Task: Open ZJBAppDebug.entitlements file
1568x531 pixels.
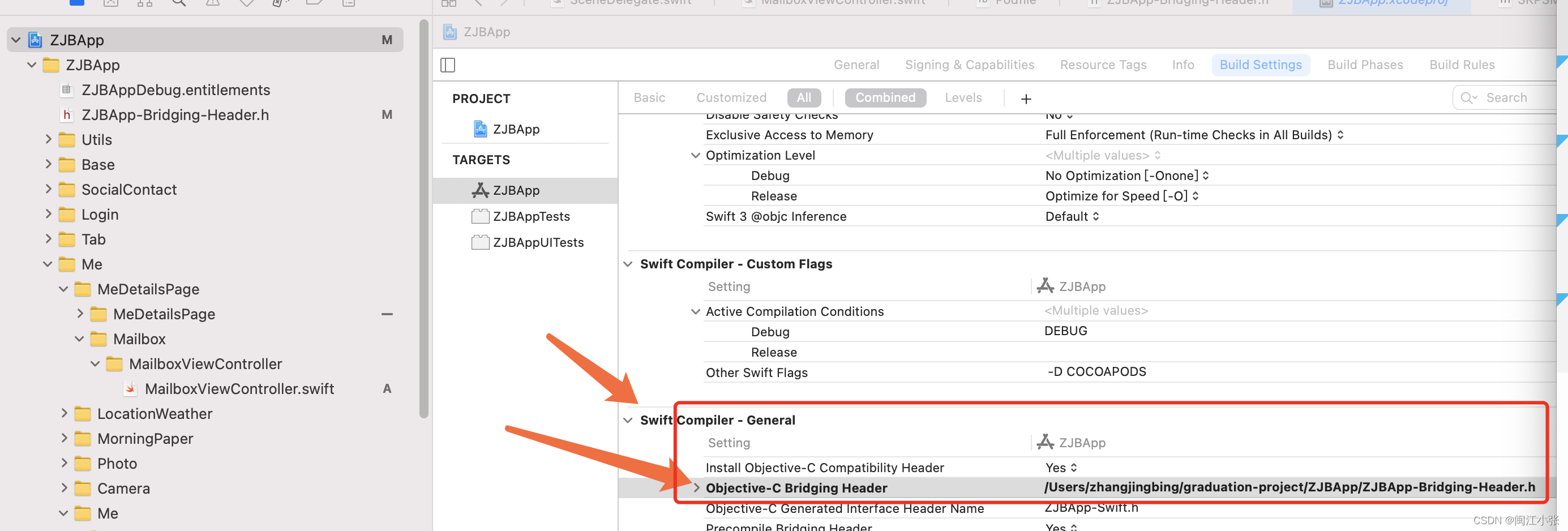Action: click(x=175, y=90)
